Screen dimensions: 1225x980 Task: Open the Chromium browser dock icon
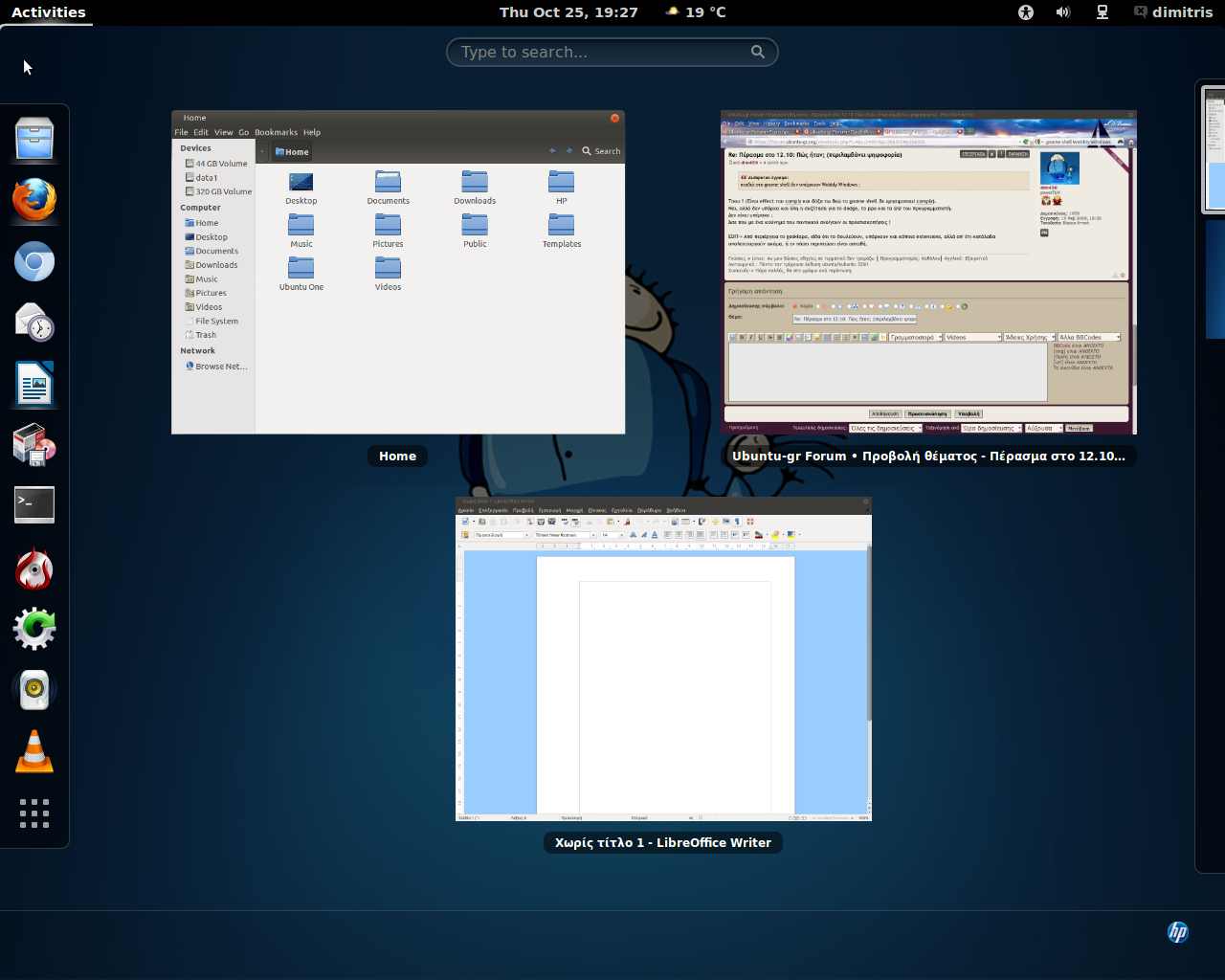(x=34, y=262)
